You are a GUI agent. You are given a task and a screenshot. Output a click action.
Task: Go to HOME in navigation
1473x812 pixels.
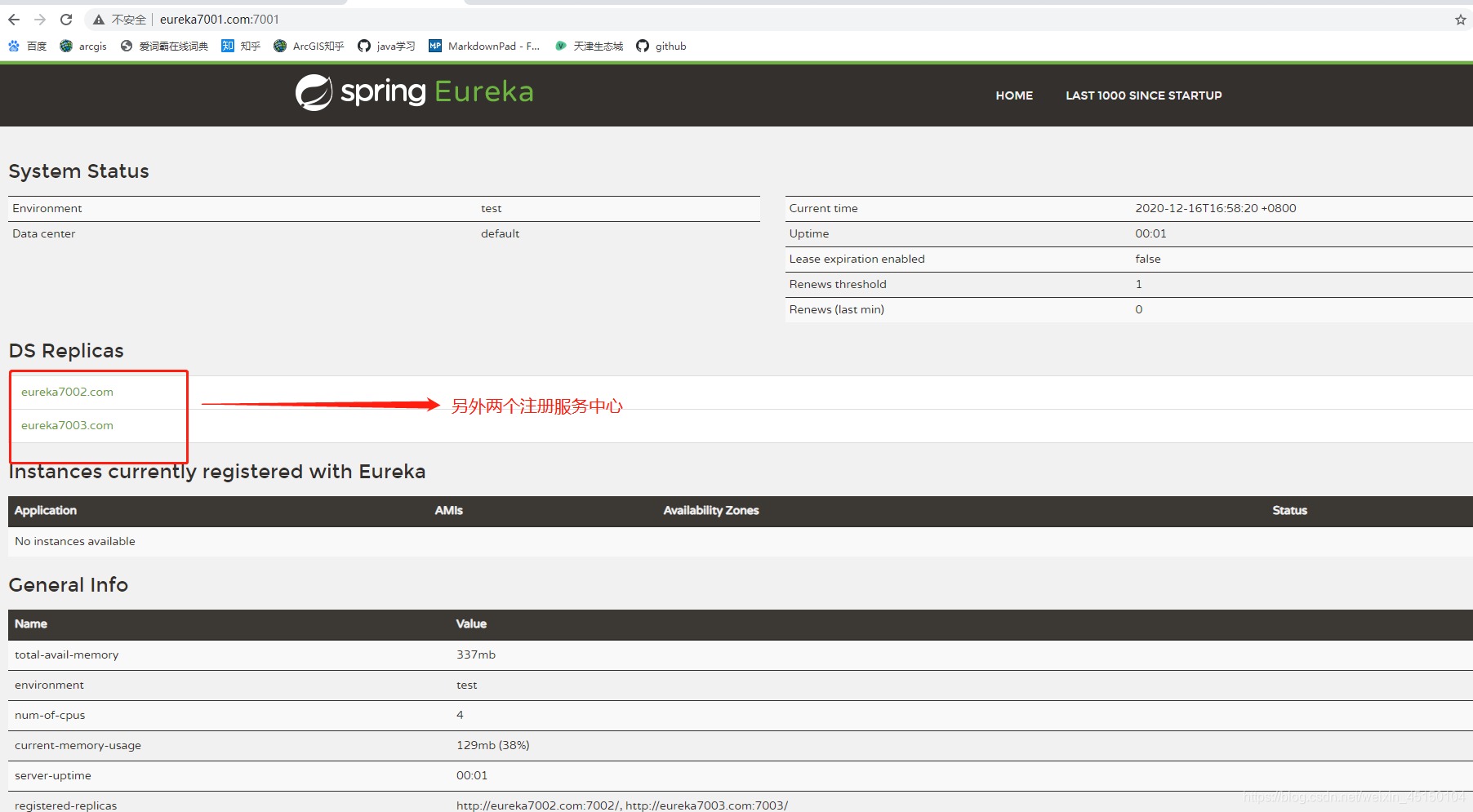pyautogui.click(x=1014, y=95)
